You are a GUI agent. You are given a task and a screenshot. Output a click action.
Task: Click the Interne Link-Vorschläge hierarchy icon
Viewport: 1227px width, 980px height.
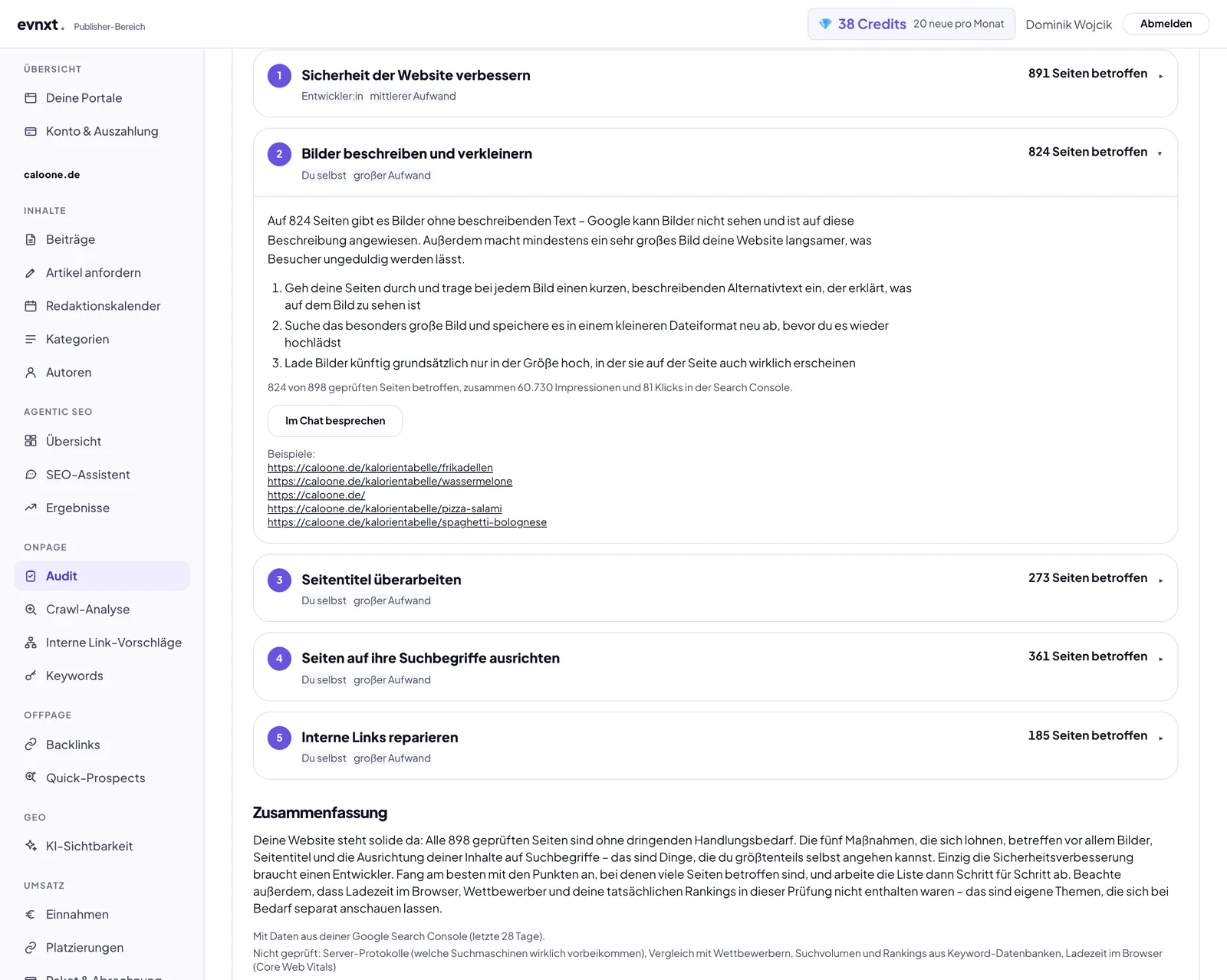31,643
